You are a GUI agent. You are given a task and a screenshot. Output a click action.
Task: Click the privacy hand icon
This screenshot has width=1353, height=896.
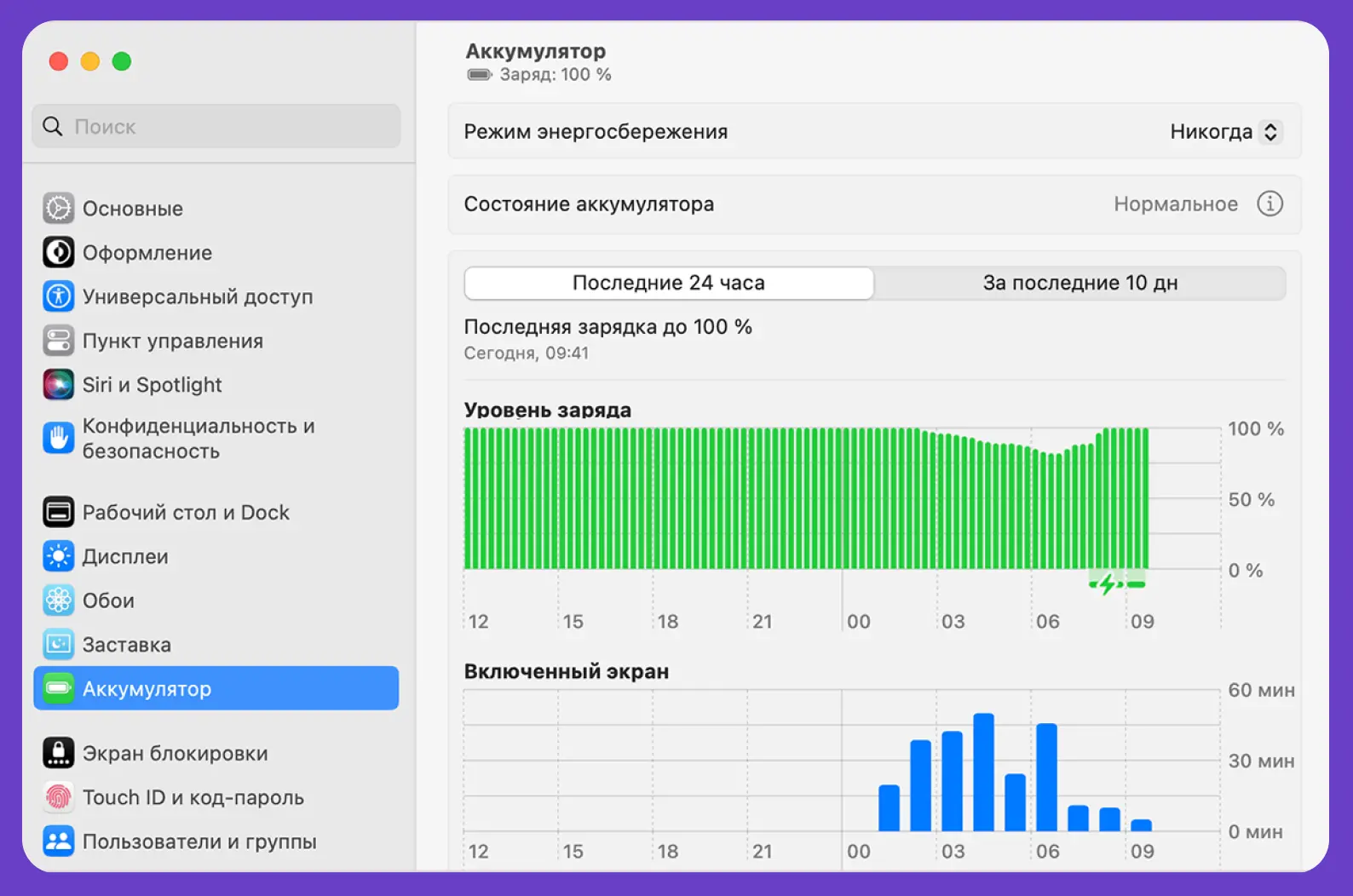(x=59, y=439)
